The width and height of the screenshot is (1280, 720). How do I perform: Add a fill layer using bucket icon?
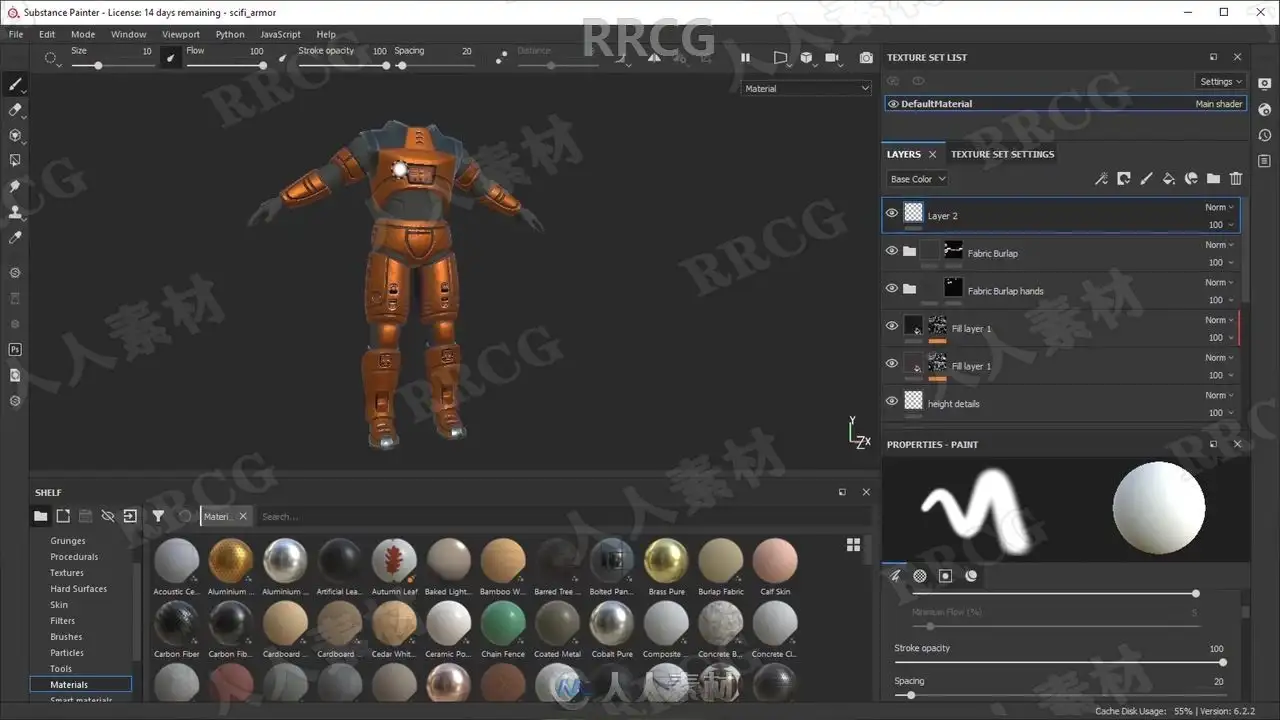pyautogui.click(x=1168, y=179)
